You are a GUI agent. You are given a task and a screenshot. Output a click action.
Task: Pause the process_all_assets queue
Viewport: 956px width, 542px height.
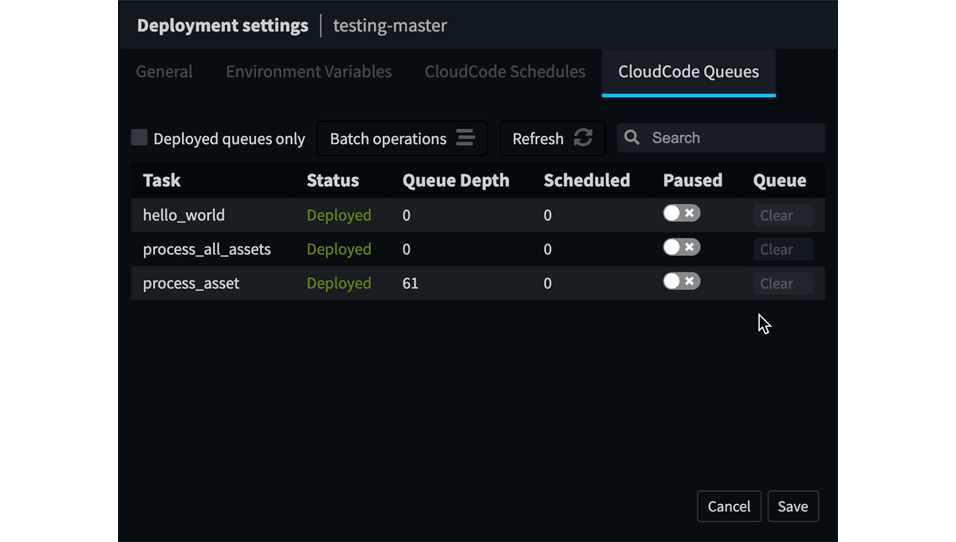pos(682,248)
